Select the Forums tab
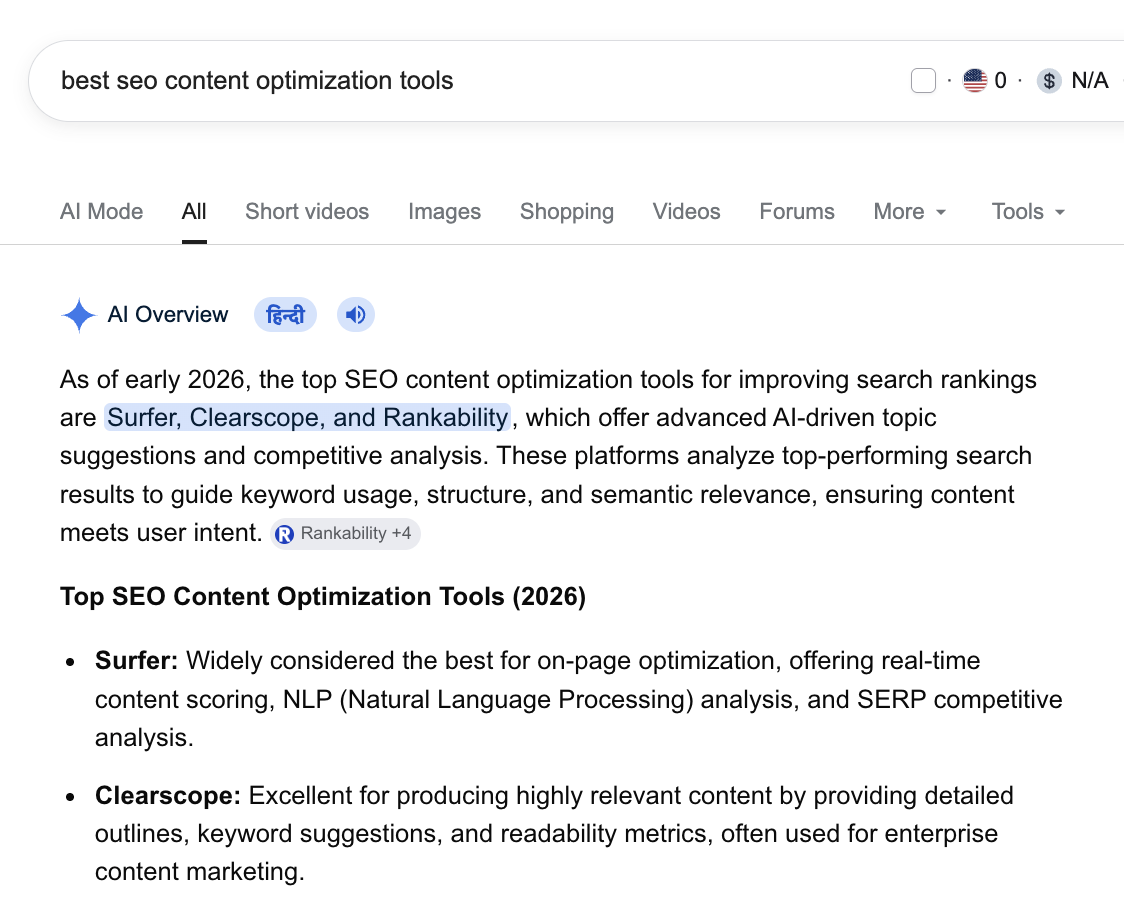Viewport: 1124px width, 908px height. pos(797,211)
